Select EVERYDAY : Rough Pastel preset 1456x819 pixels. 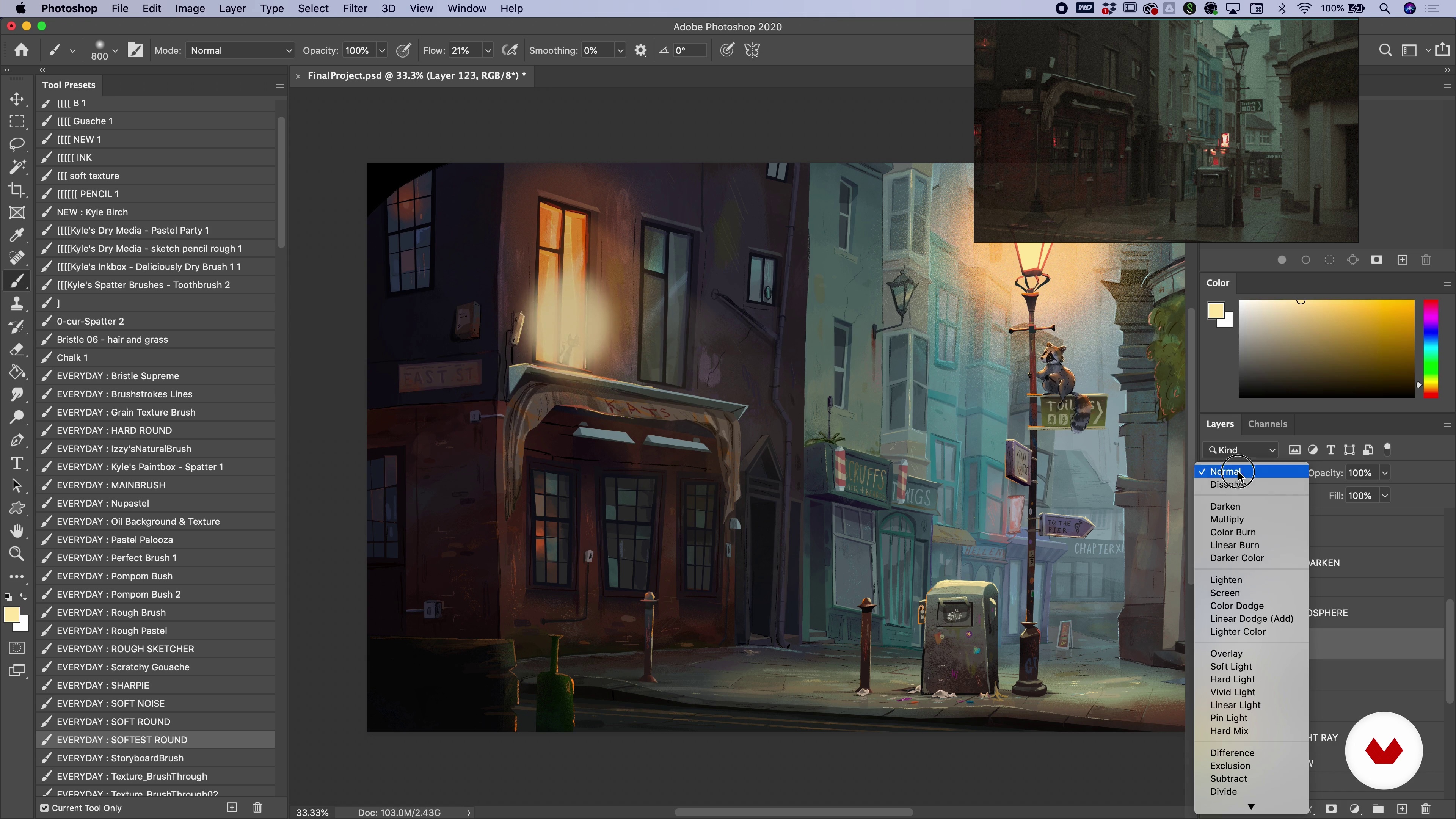pos(156,631)
